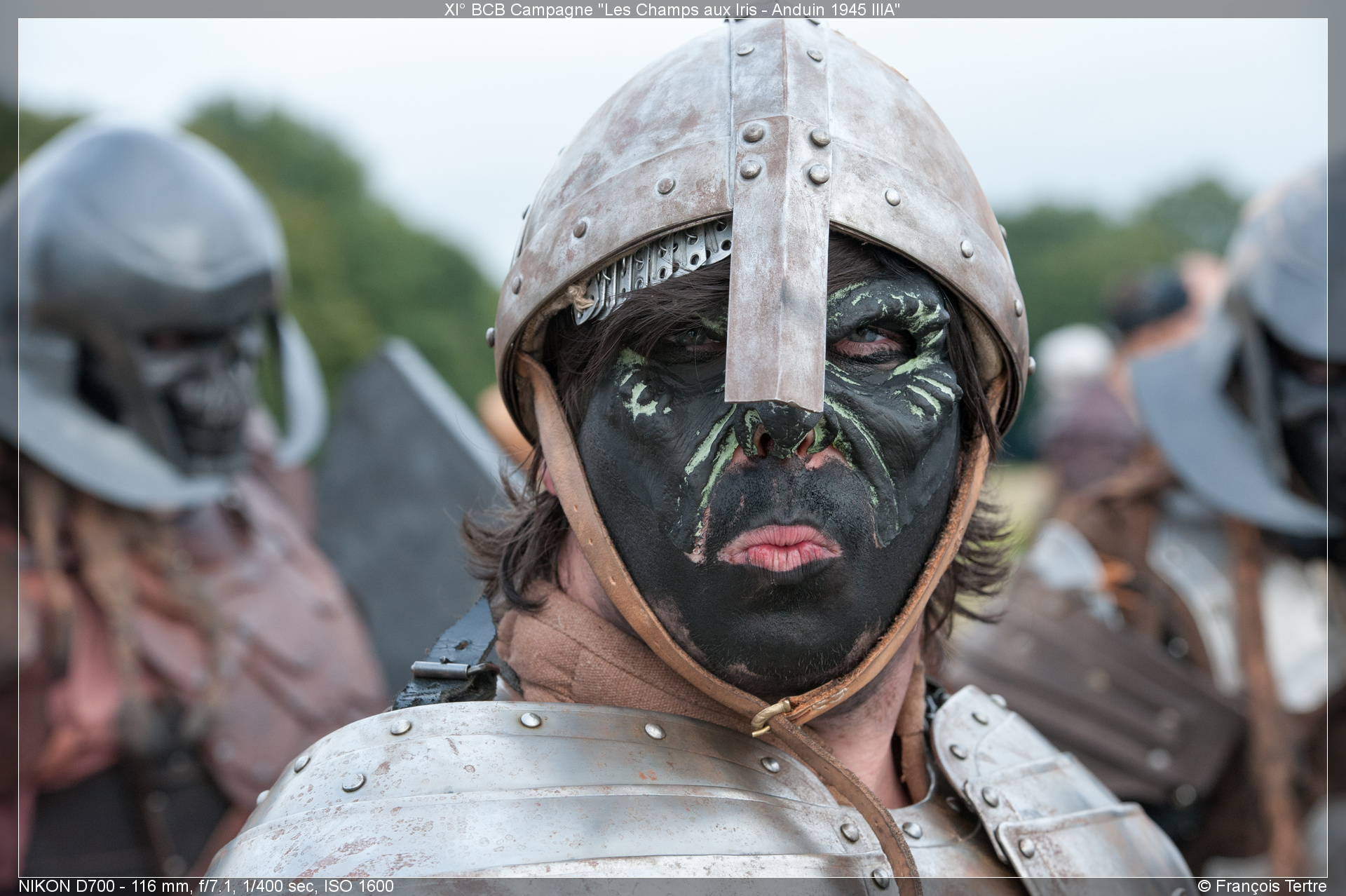Click the copyright text '© François Tertre'
The image size is (1346, 896).
[1262, 886]
